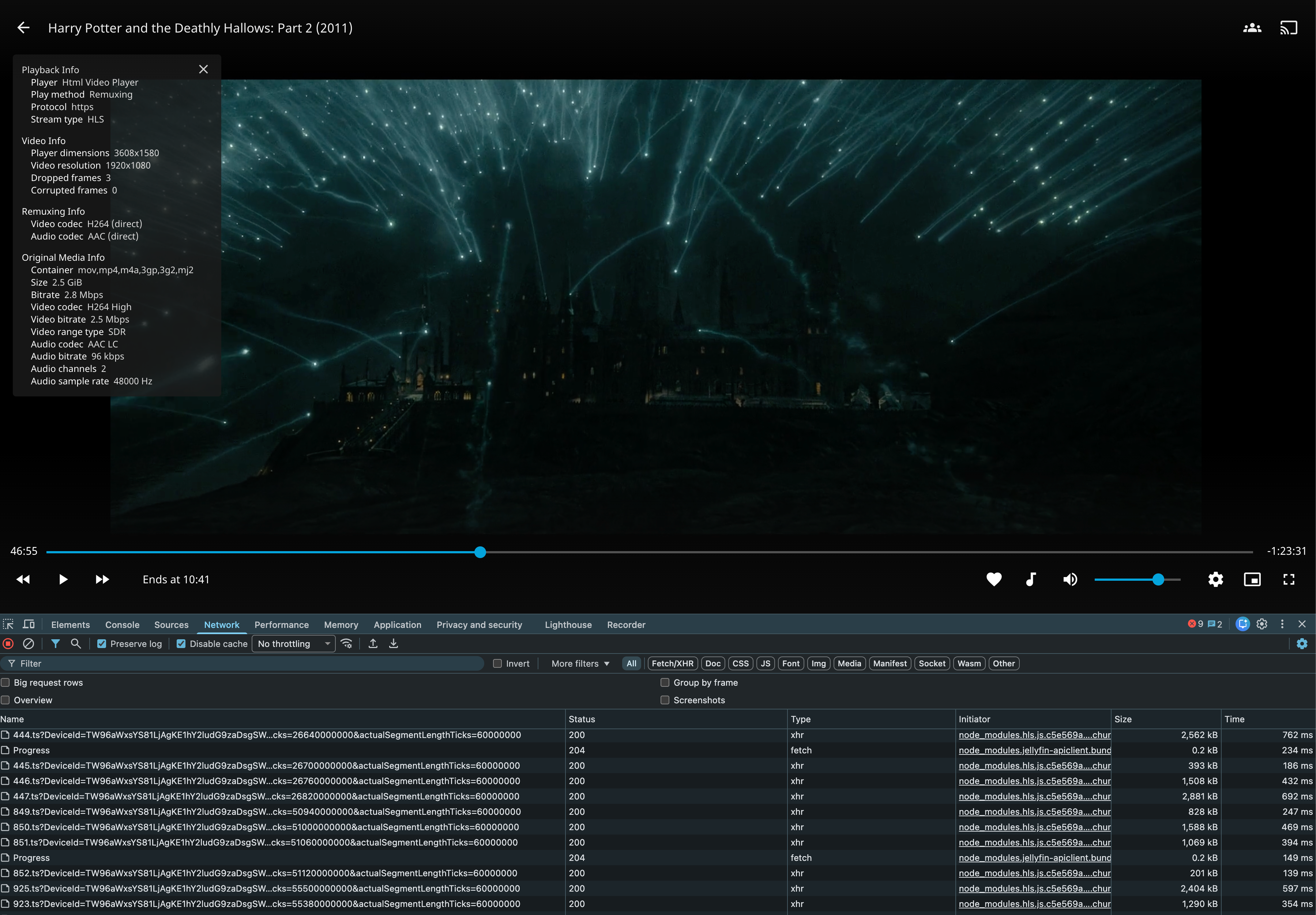Open the SyncPlay group icon

tap(1252, 27)
